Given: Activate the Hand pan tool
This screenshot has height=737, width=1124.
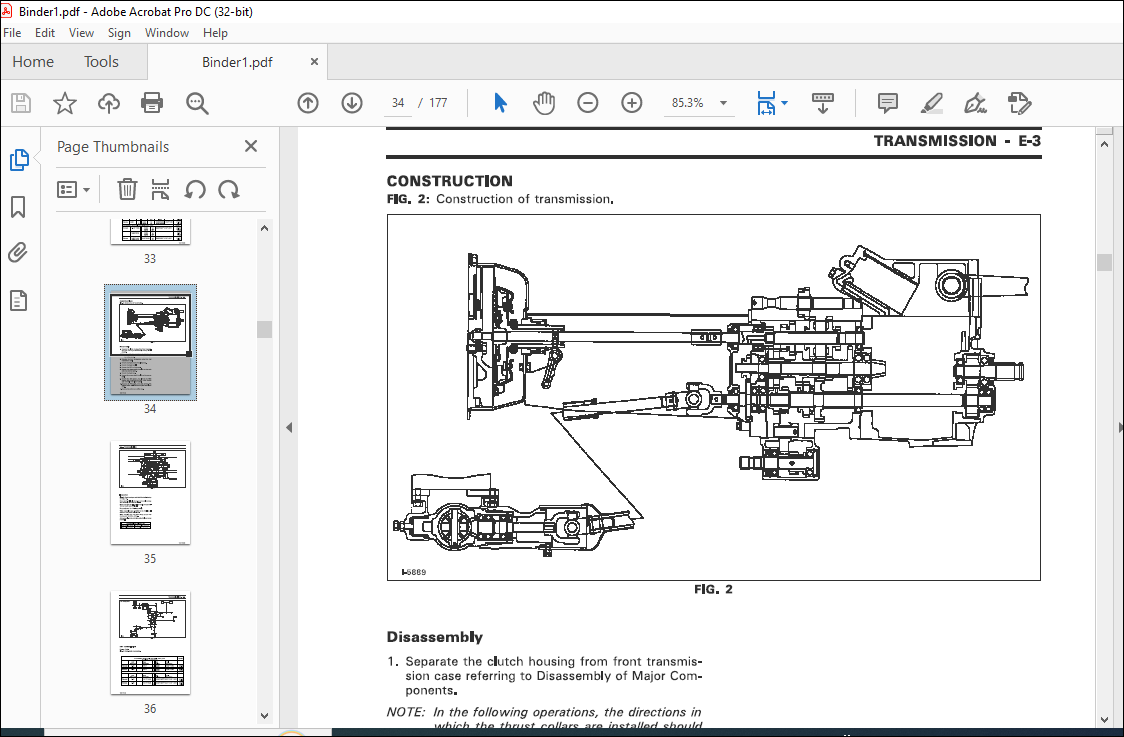Looking at the screenshot, I should pyautogui.click(x=544, y=103).
